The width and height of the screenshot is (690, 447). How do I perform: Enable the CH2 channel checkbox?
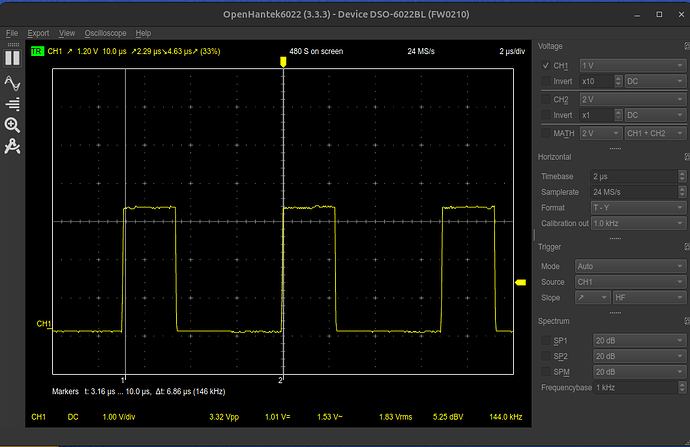545,99
